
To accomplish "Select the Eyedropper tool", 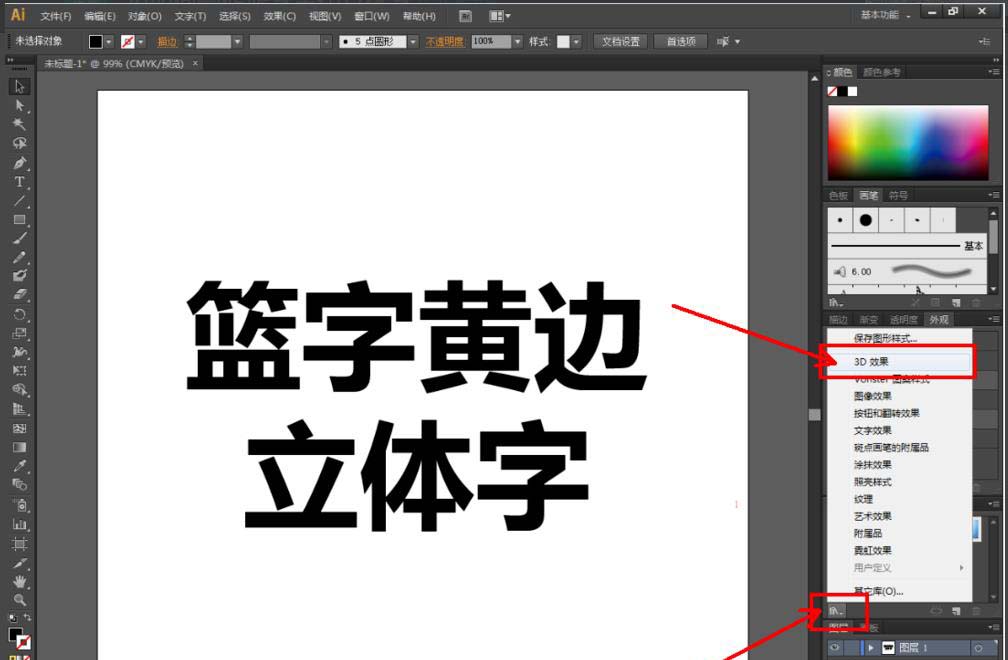I will click(19, 466).
